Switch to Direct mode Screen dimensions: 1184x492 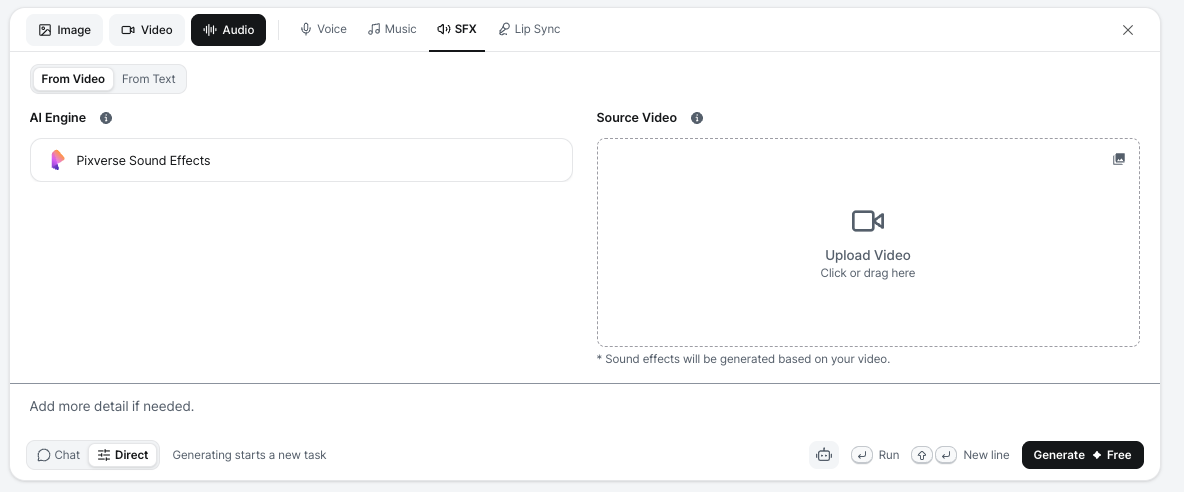(123, 455)
